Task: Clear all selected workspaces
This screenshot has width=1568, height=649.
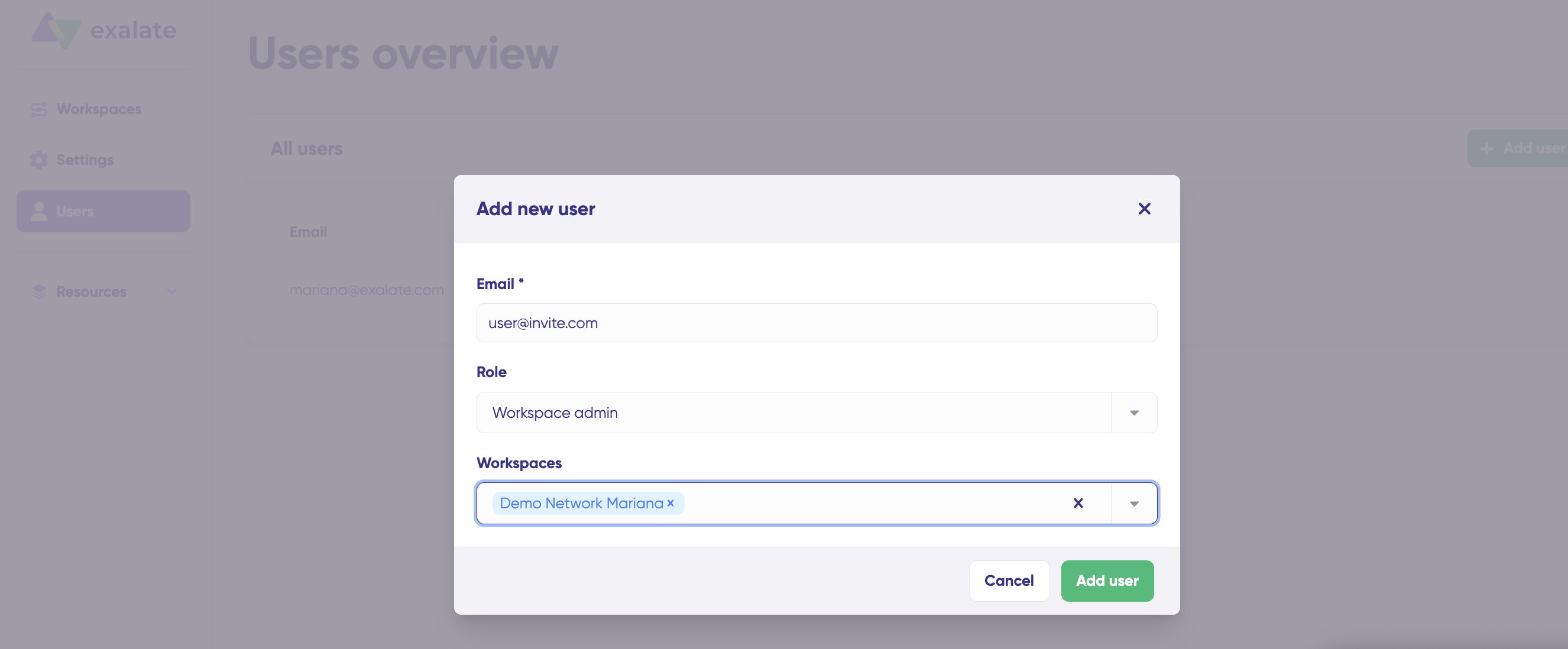Action: [x=1077, y=503]
